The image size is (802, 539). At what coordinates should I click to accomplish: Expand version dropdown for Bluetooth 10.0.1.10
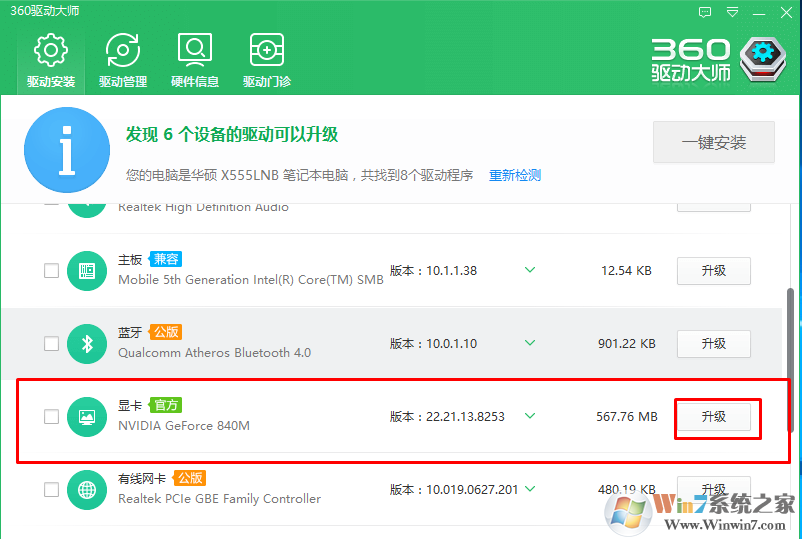click(x=530, y=343)
